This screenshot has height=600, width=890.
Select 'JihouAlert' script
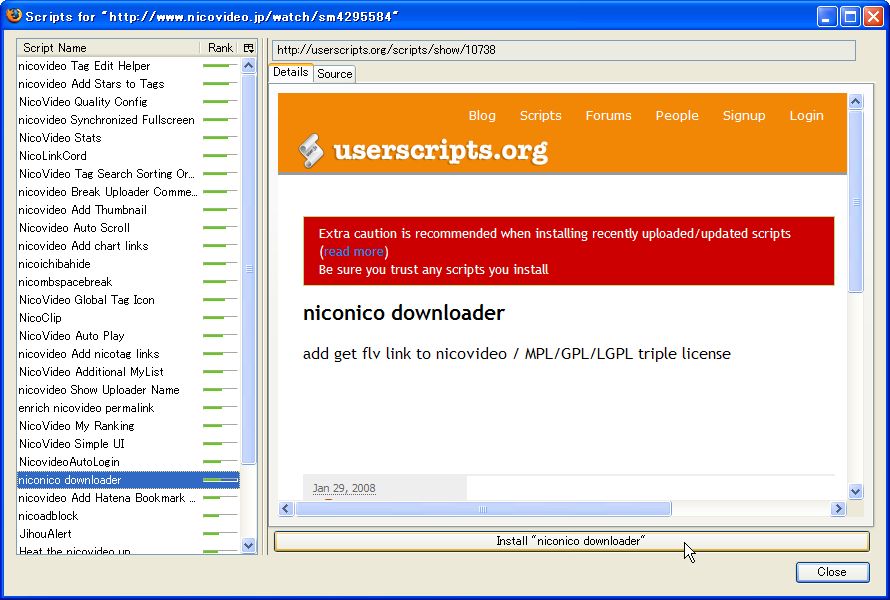coord(128,534)
